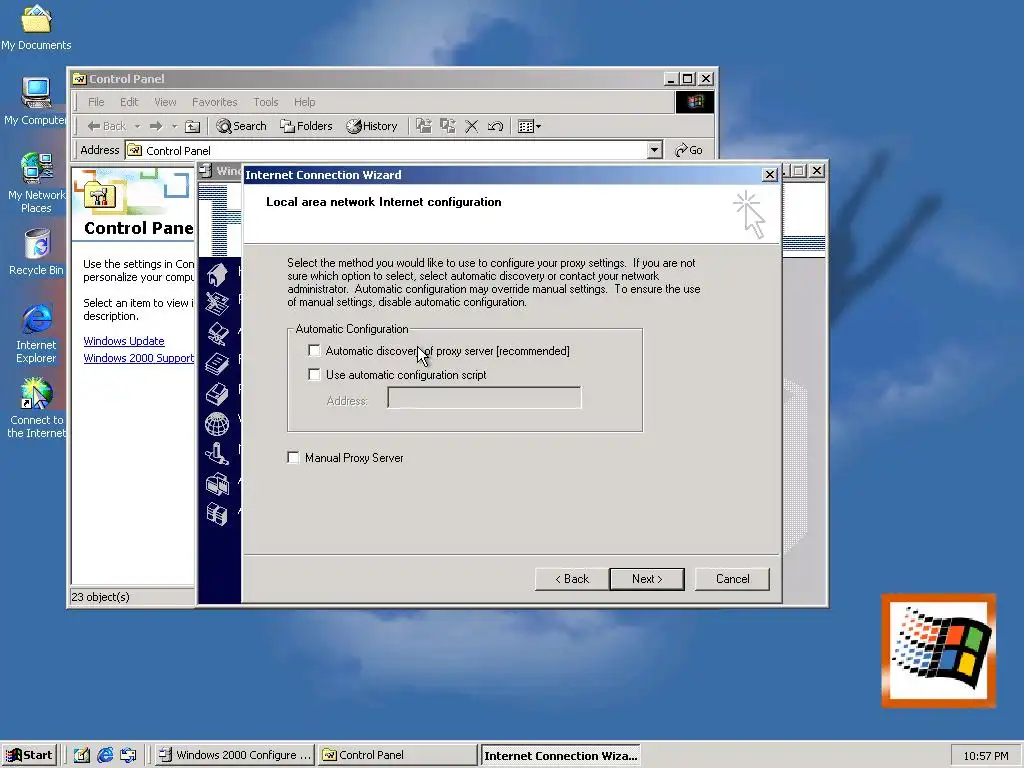Click the Back arrow in the Control Panel toolbar
This screenshot has height=768, width=1024.
pos(106,126)
